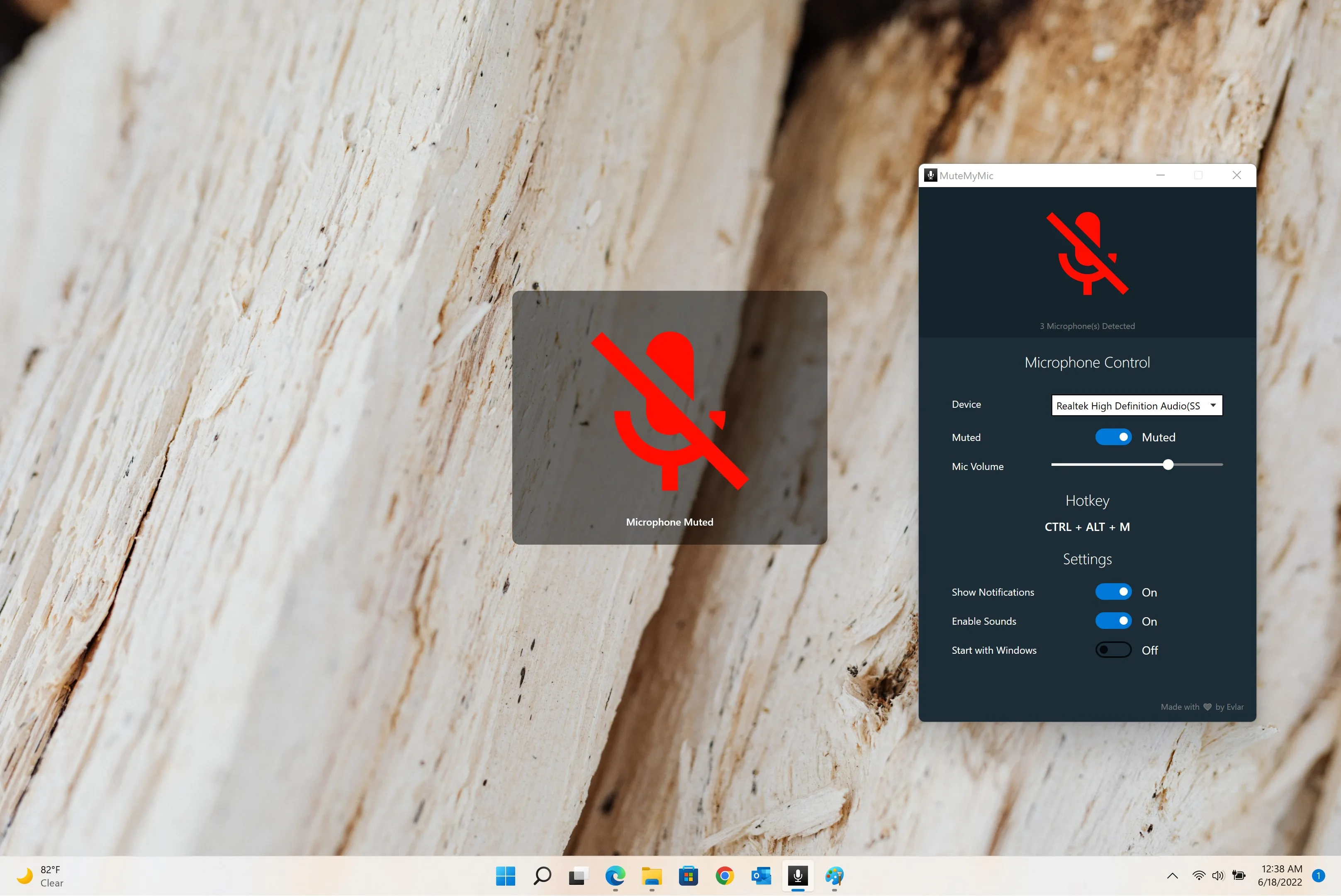Click the 'Mic Volume' label
Viewport: 1341px width, 896px height.
pyautogui.click(x=977, y=466)
